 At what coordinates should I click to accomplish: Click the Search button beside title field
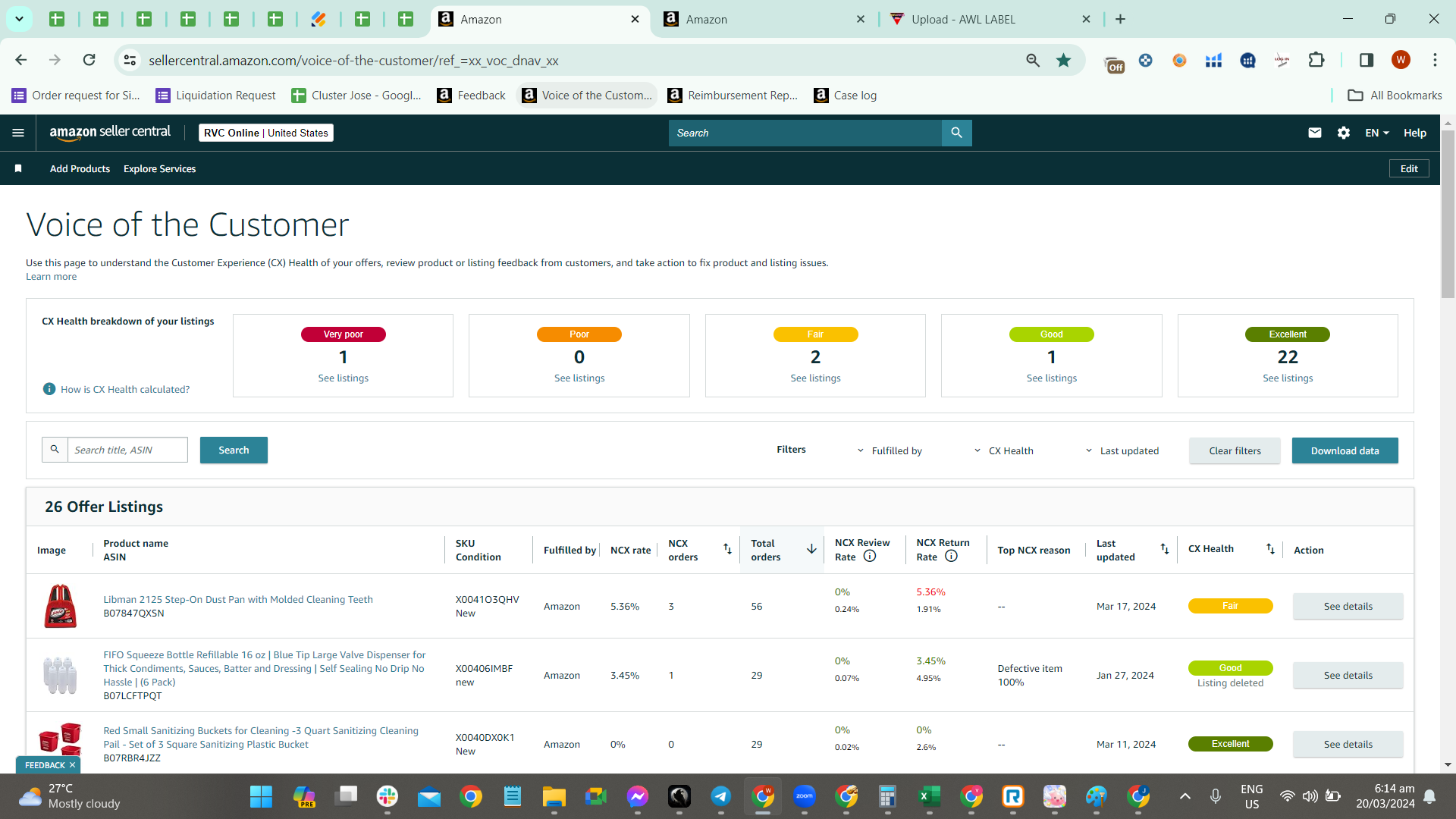(x=234, y=450)
